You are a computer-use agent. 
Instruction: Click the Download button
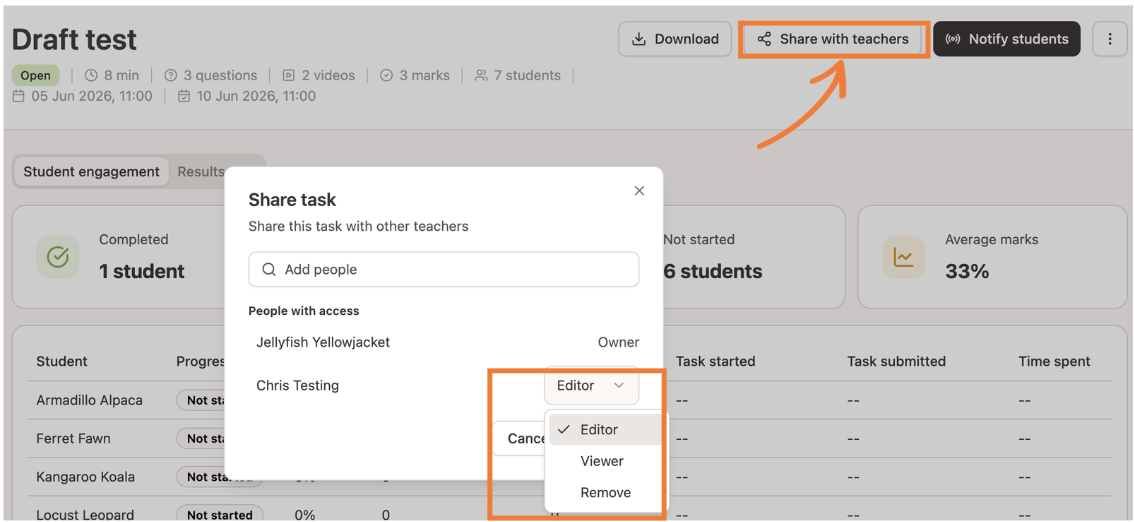click(x=675, y=39)
